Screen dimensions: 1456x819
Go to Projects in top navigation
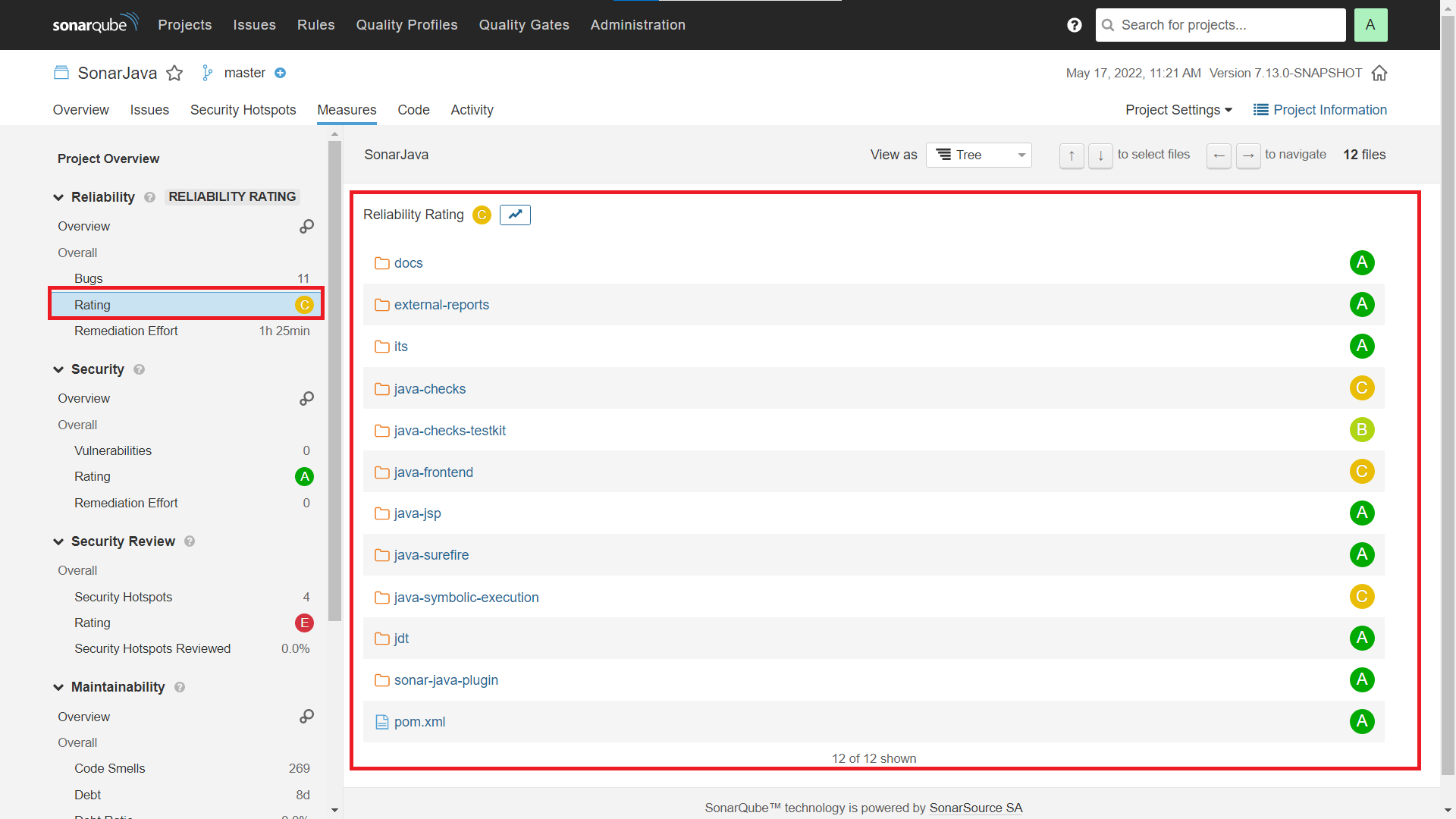coord(185,25)
